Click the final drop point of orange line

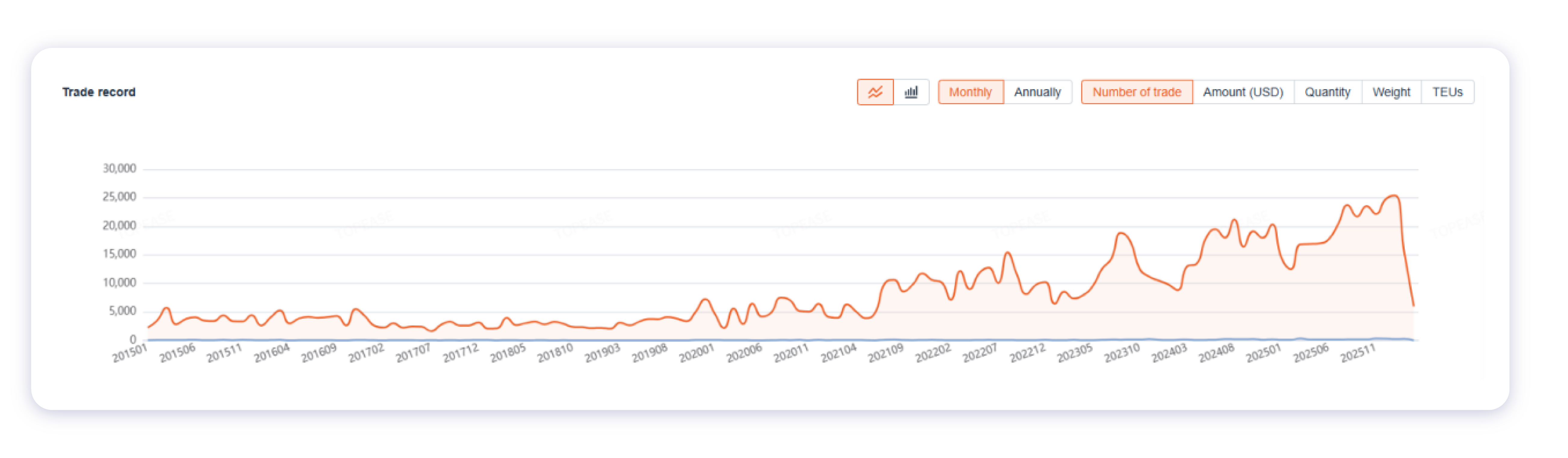(x=1413, y=305)
